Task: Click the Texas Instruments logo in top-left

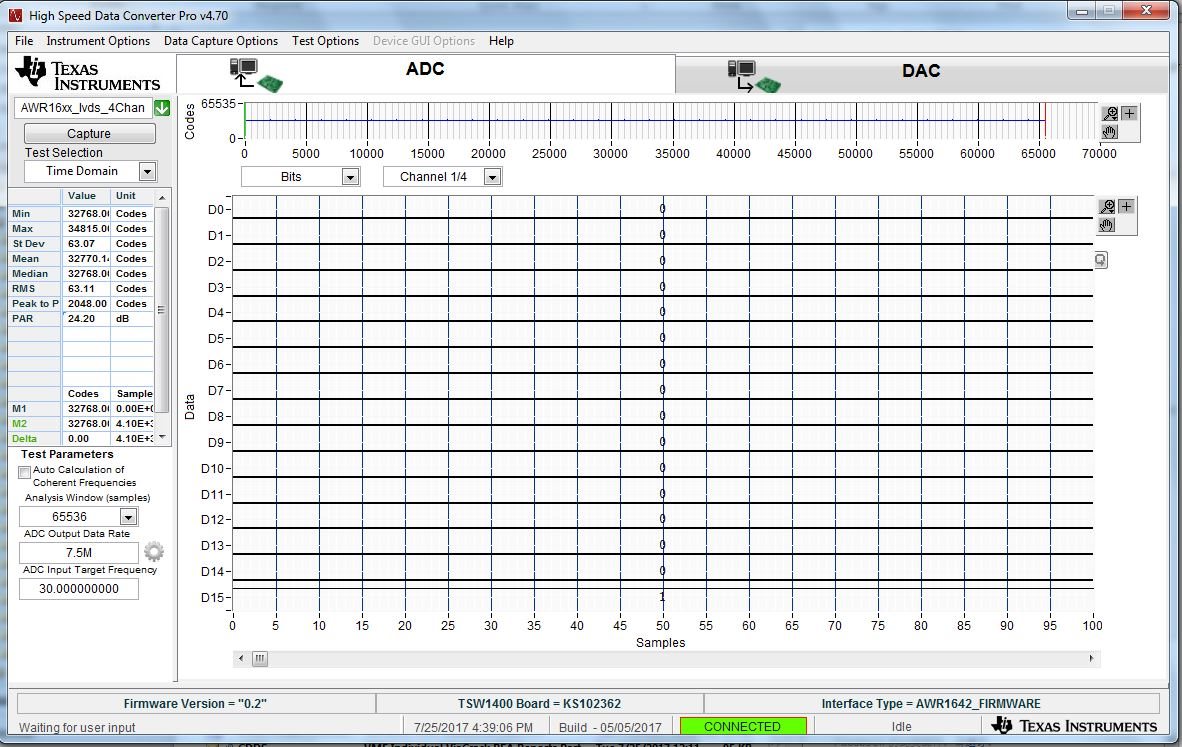Action: tap(87, 74)
